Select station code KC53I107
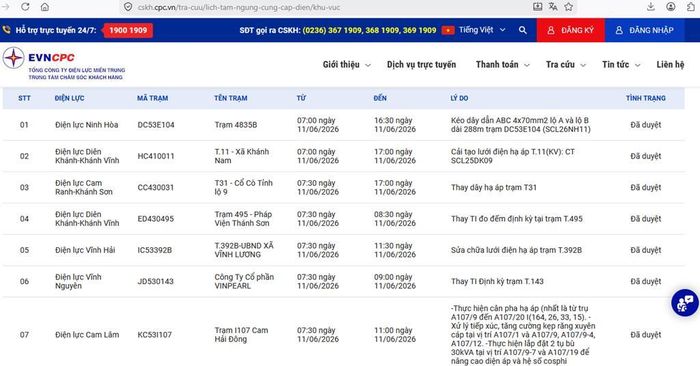The width and height of the screenshot is (700, 366). [154, 335]
